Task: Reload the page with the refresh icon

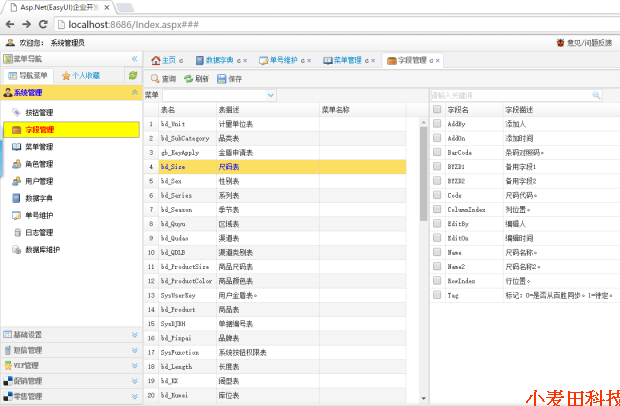Action: [43, 25]
